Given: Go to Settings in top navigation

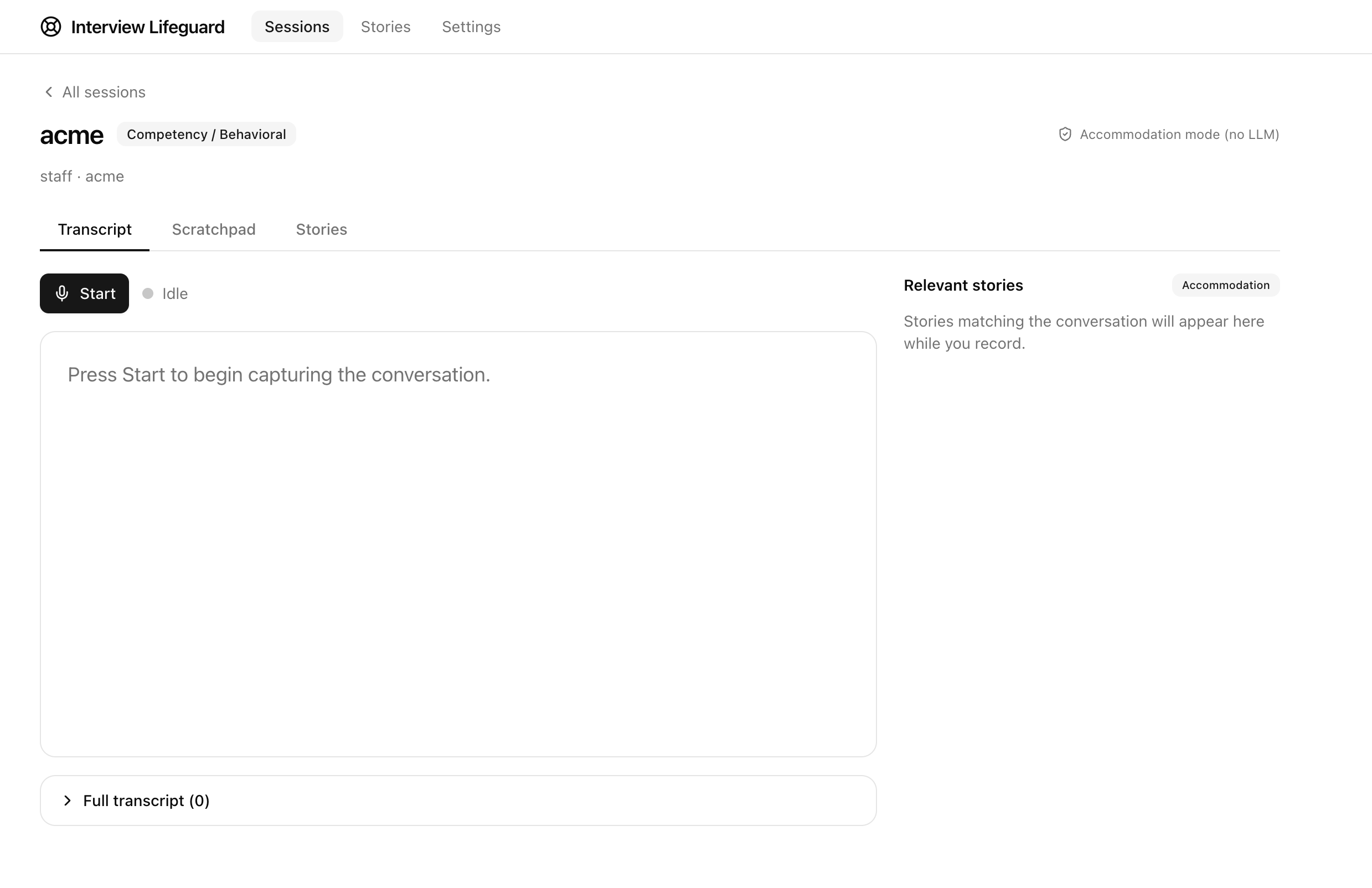Looking at the screenshot, I should coord(471,27).
